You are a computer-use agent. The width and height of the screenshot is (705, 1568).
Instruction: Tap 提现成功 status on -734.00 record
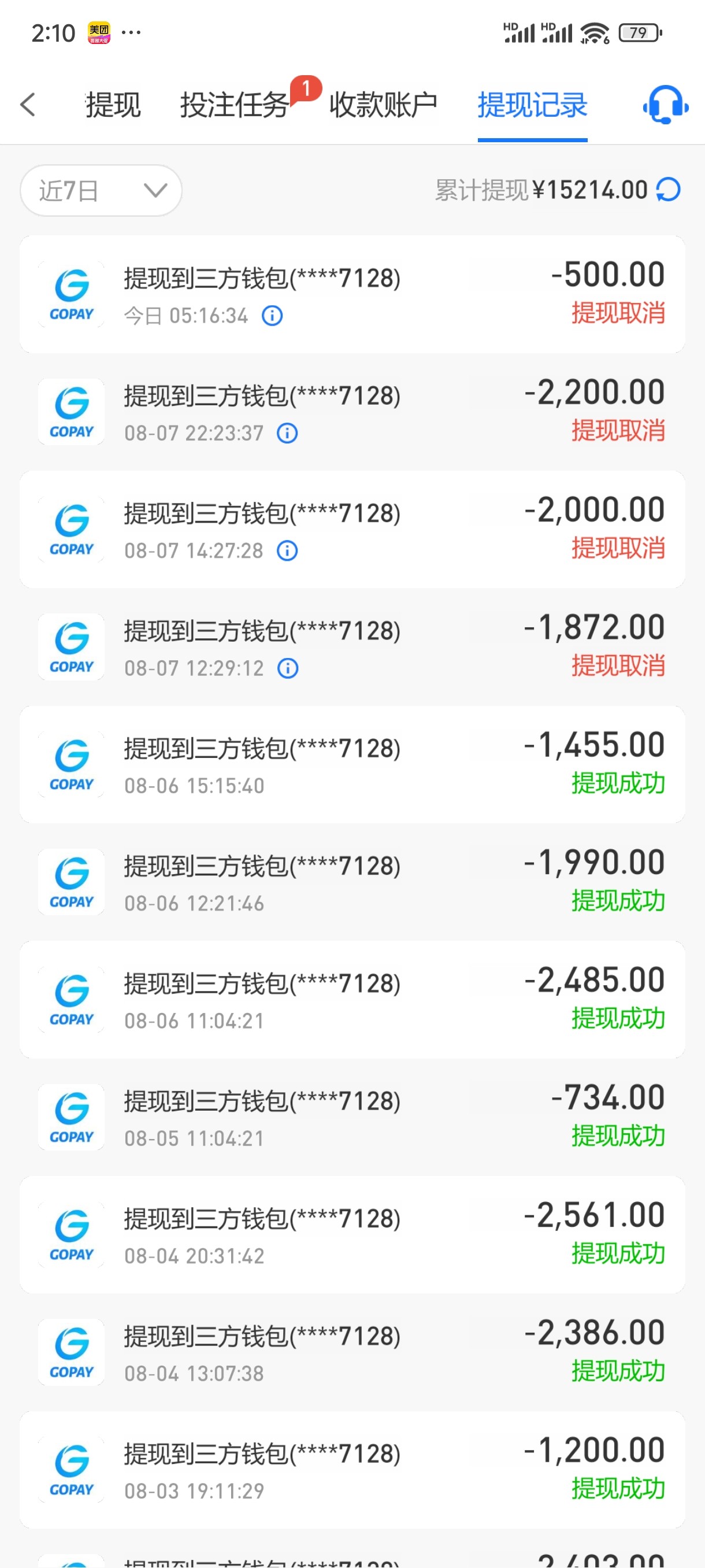(617, 1136)
